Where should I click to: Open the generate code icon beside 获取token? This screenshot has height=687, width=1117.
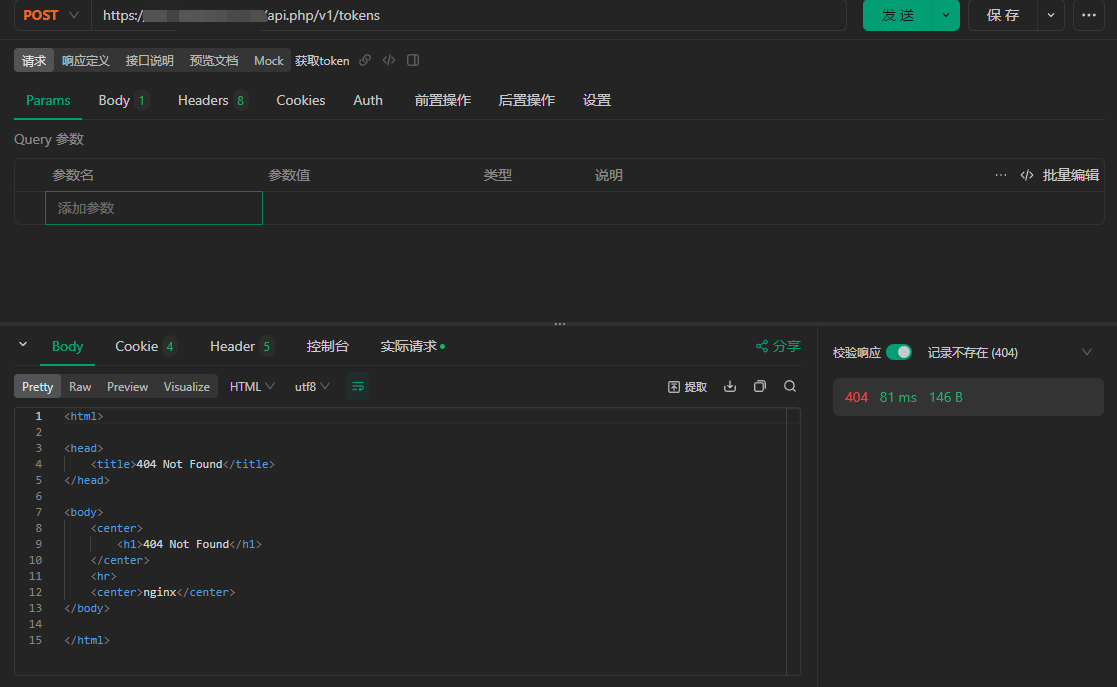[x=389, y=60]
